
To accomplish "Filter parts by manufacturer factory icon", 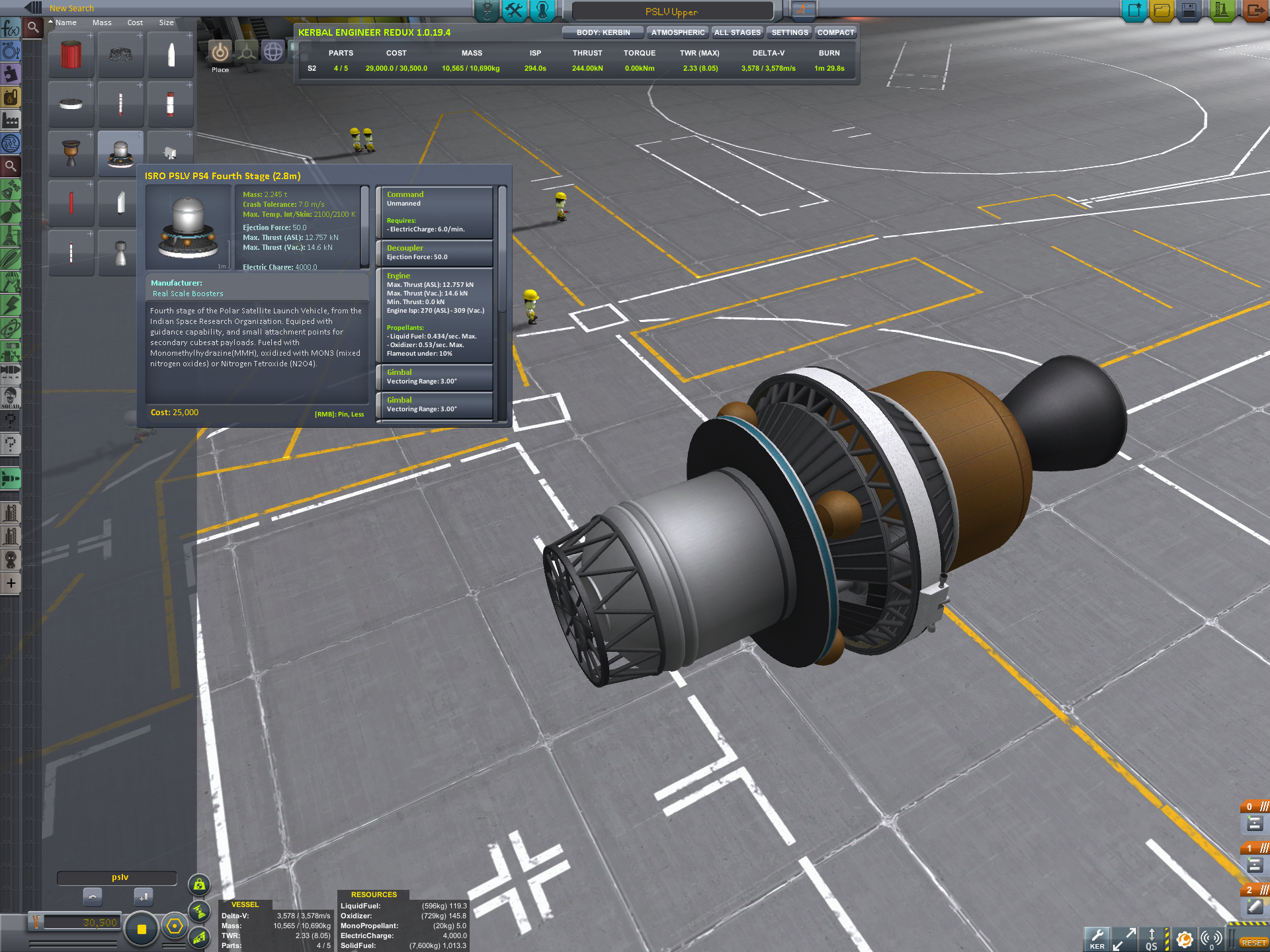I will pos(11,120).
